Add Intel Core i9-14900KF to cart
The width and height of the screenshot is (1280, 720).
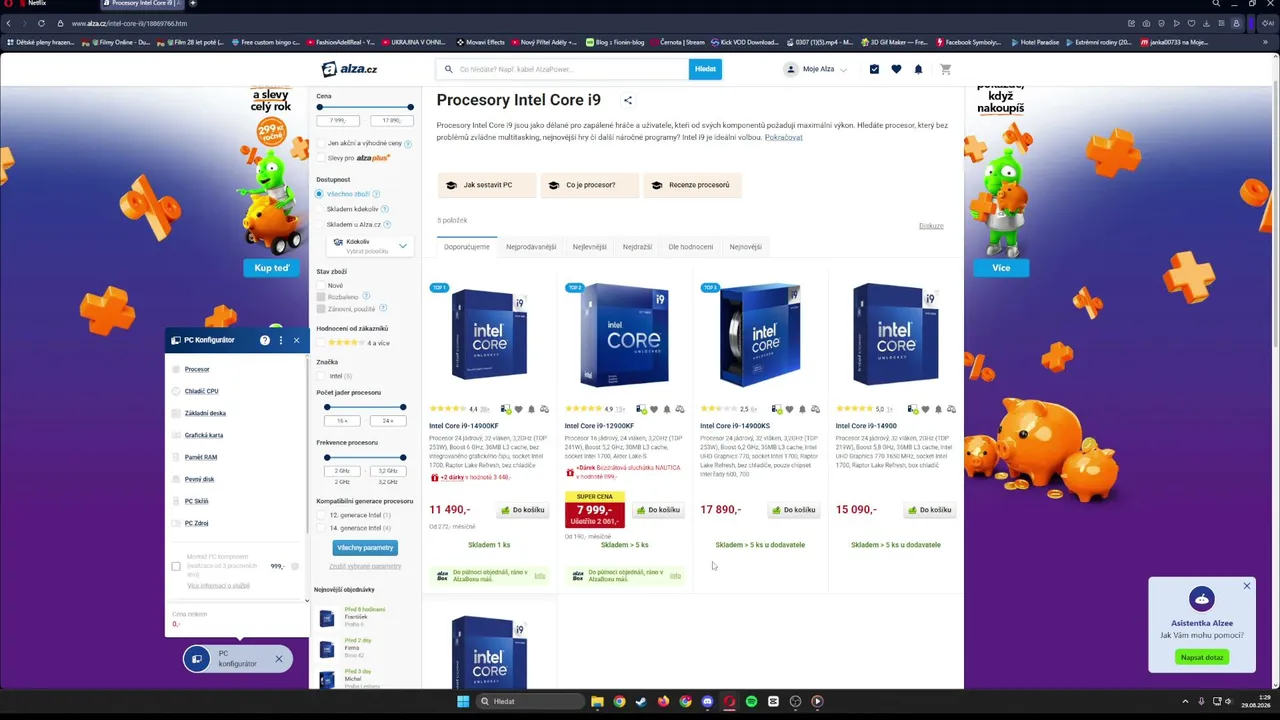523,510
